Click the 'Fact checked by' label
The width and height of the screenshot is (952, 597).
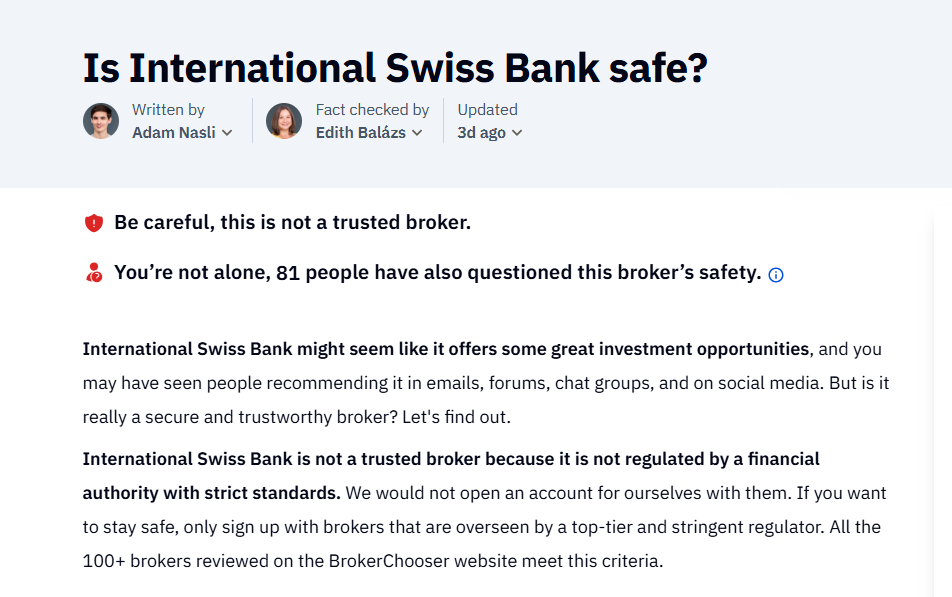pyautogui.click(x=372, y=110)
